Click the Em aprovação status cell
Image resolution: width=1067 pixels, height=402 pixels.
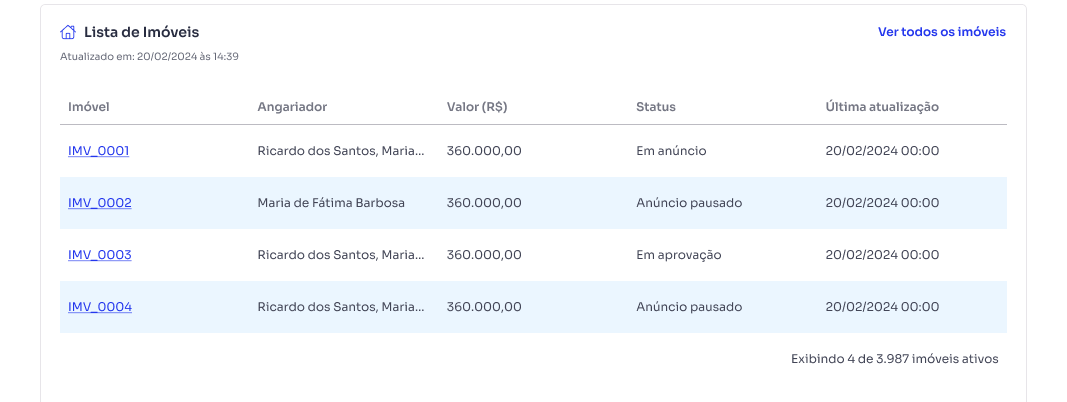click(678, 255)
